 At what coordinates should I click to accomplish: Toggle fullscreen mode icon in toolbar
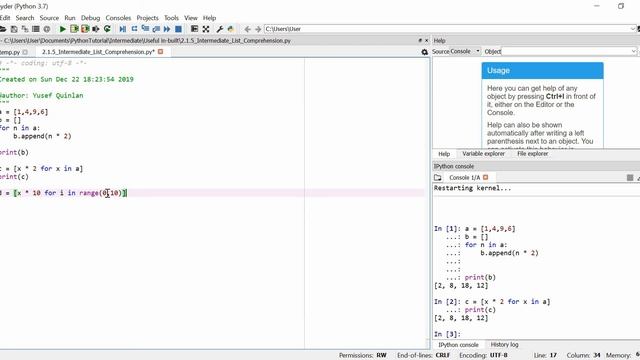[206, 29]
